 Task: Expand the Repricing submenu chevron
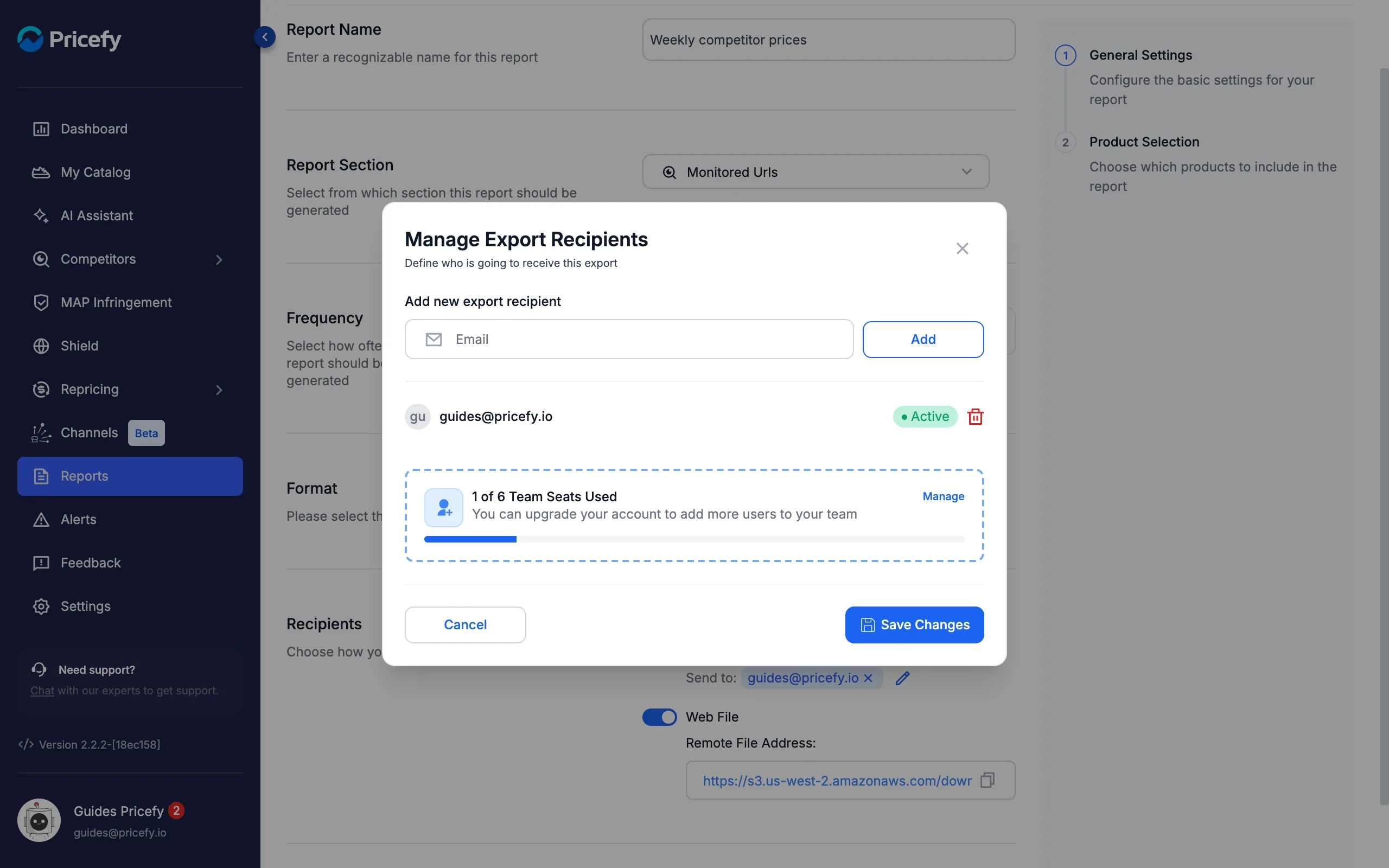tap(219, 390)
